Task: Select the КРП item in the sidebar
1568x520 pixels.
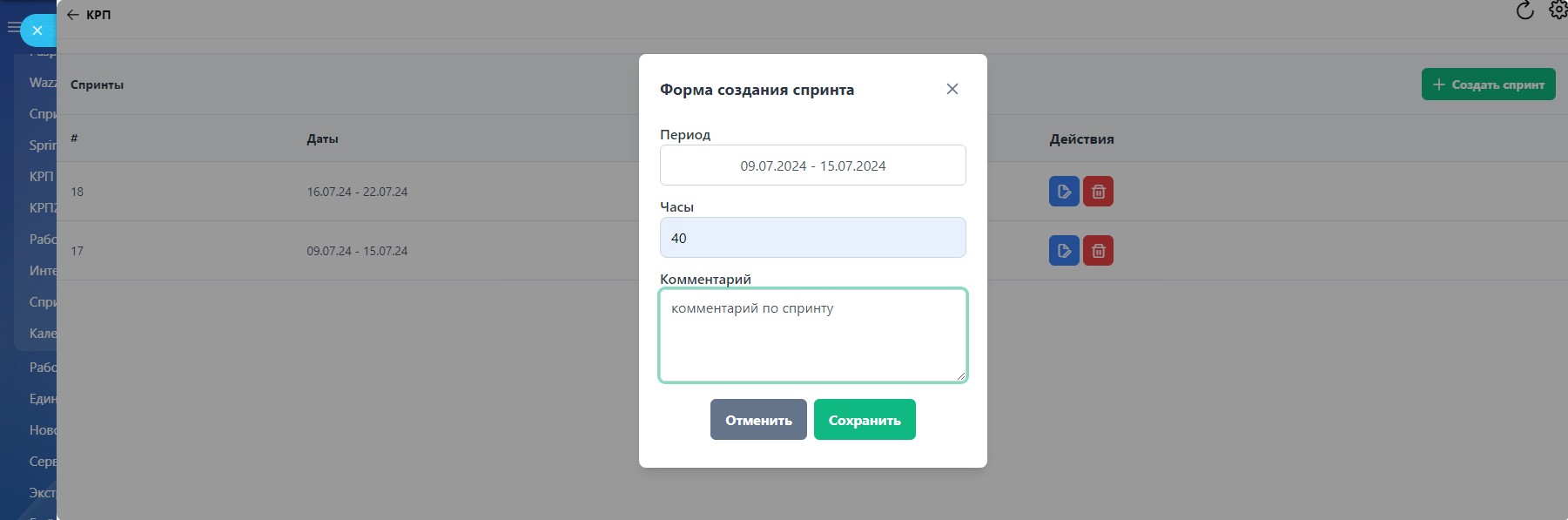Action: 41,177
